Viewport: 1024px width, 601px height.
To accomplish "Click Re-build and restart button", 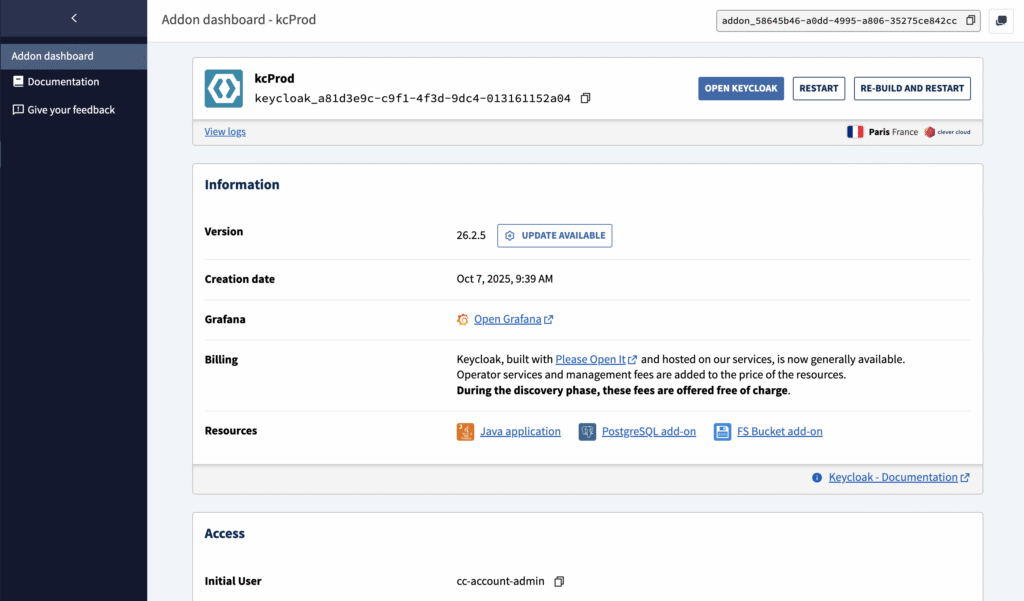I will 912,88.
